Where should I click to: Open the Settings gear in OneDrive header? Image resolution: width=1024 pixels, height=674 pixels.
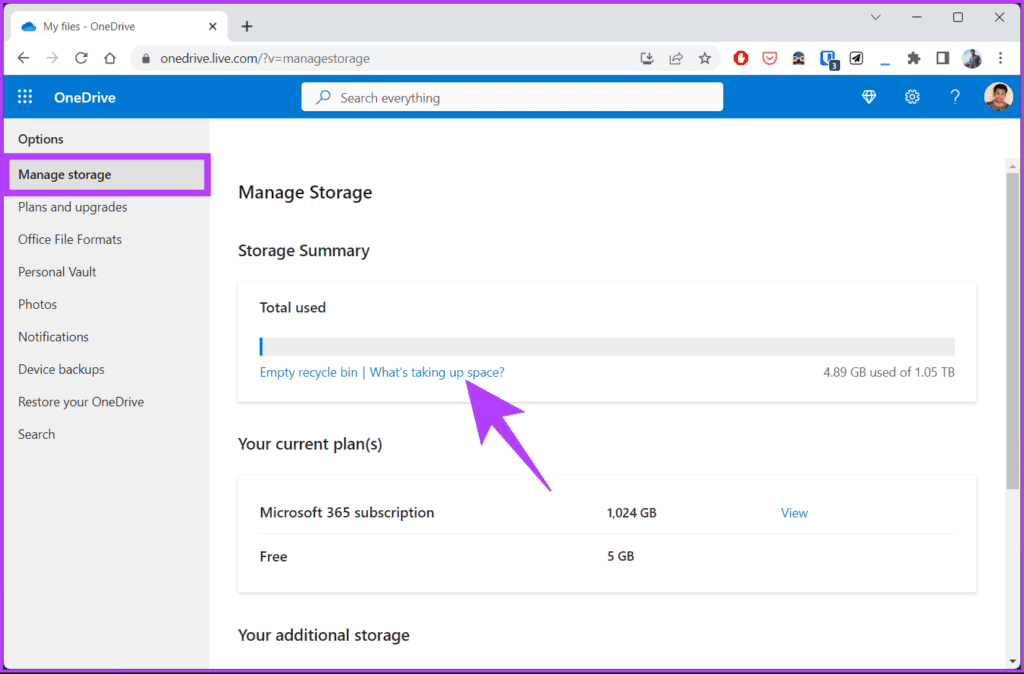coord(912,97)
